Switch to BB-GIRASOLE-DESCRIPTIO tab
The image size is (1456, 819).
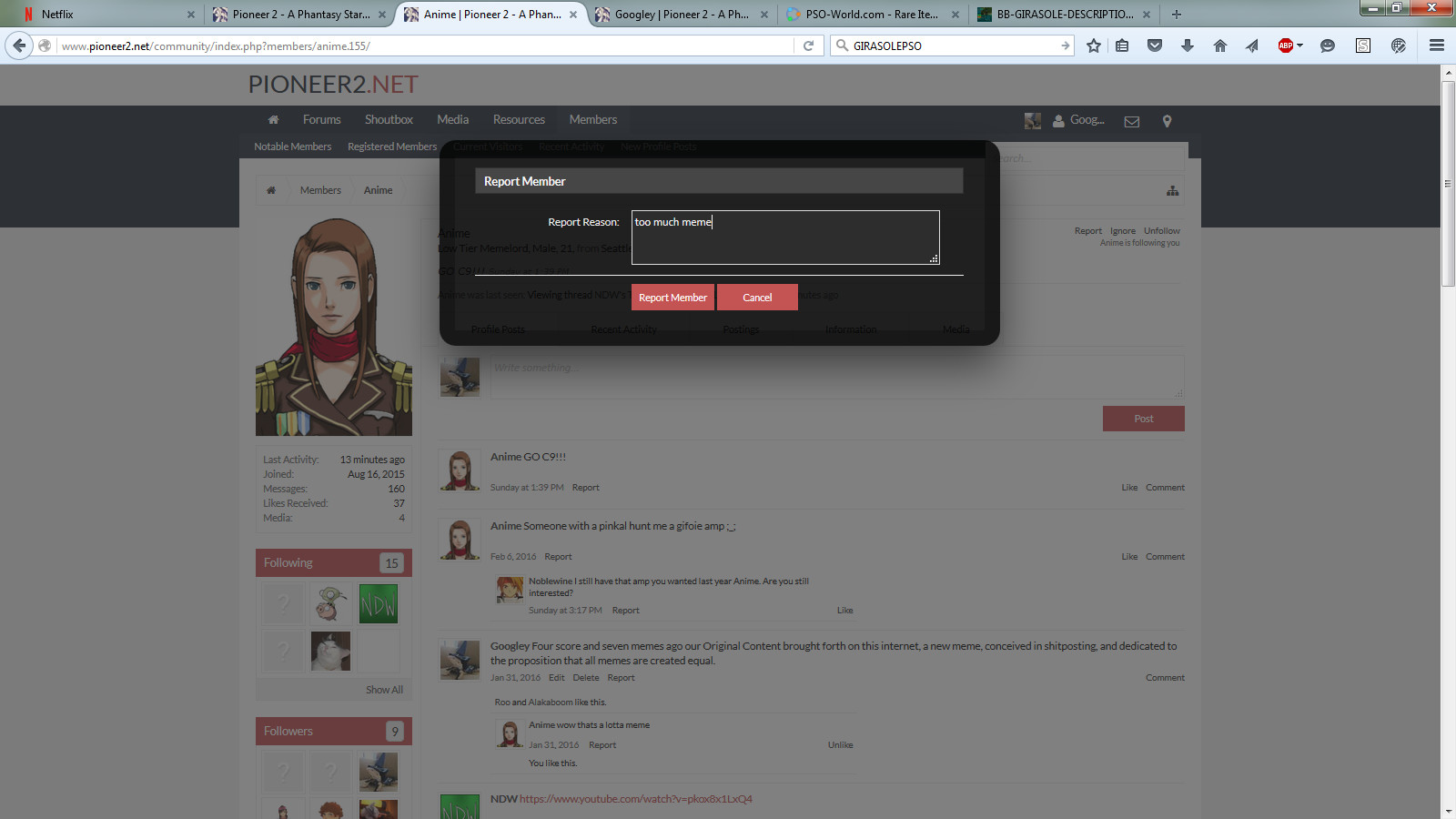click(1065, 15)
